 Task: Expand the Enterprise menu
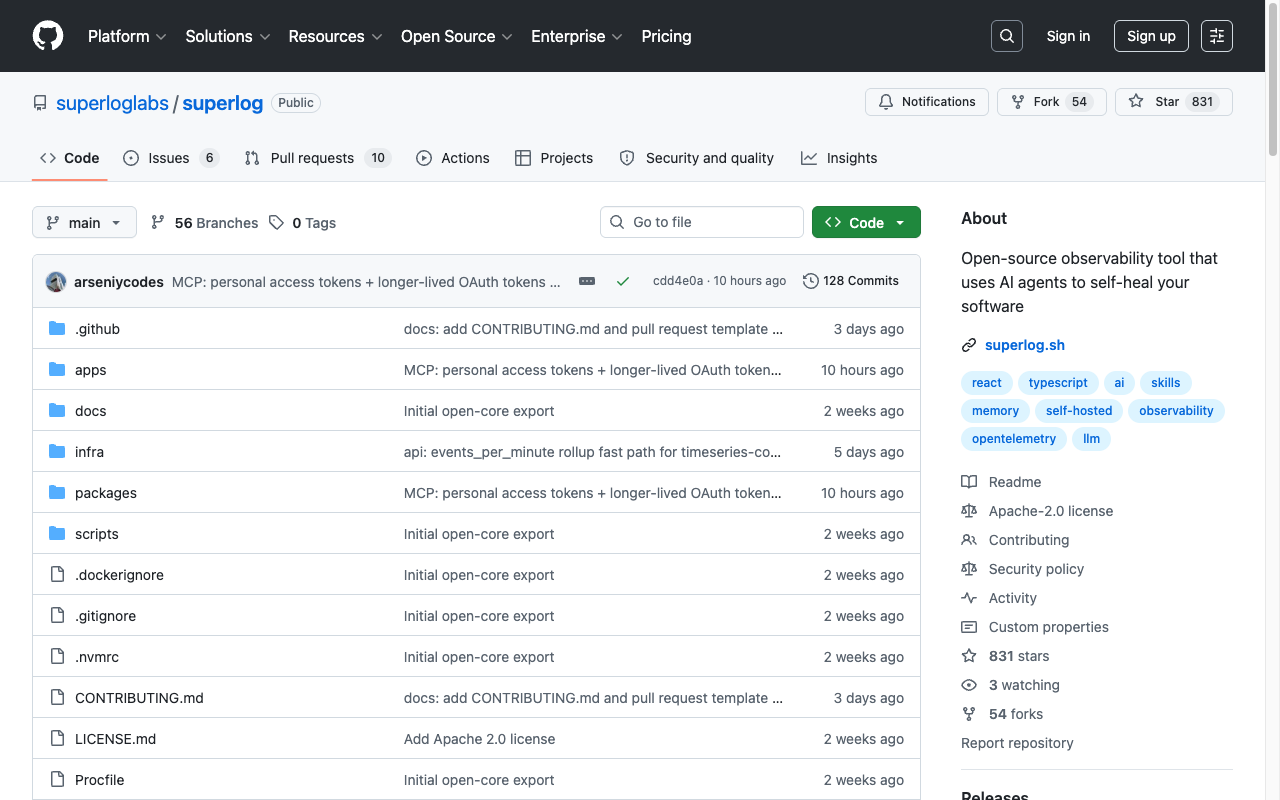click(x=577, y=36)
